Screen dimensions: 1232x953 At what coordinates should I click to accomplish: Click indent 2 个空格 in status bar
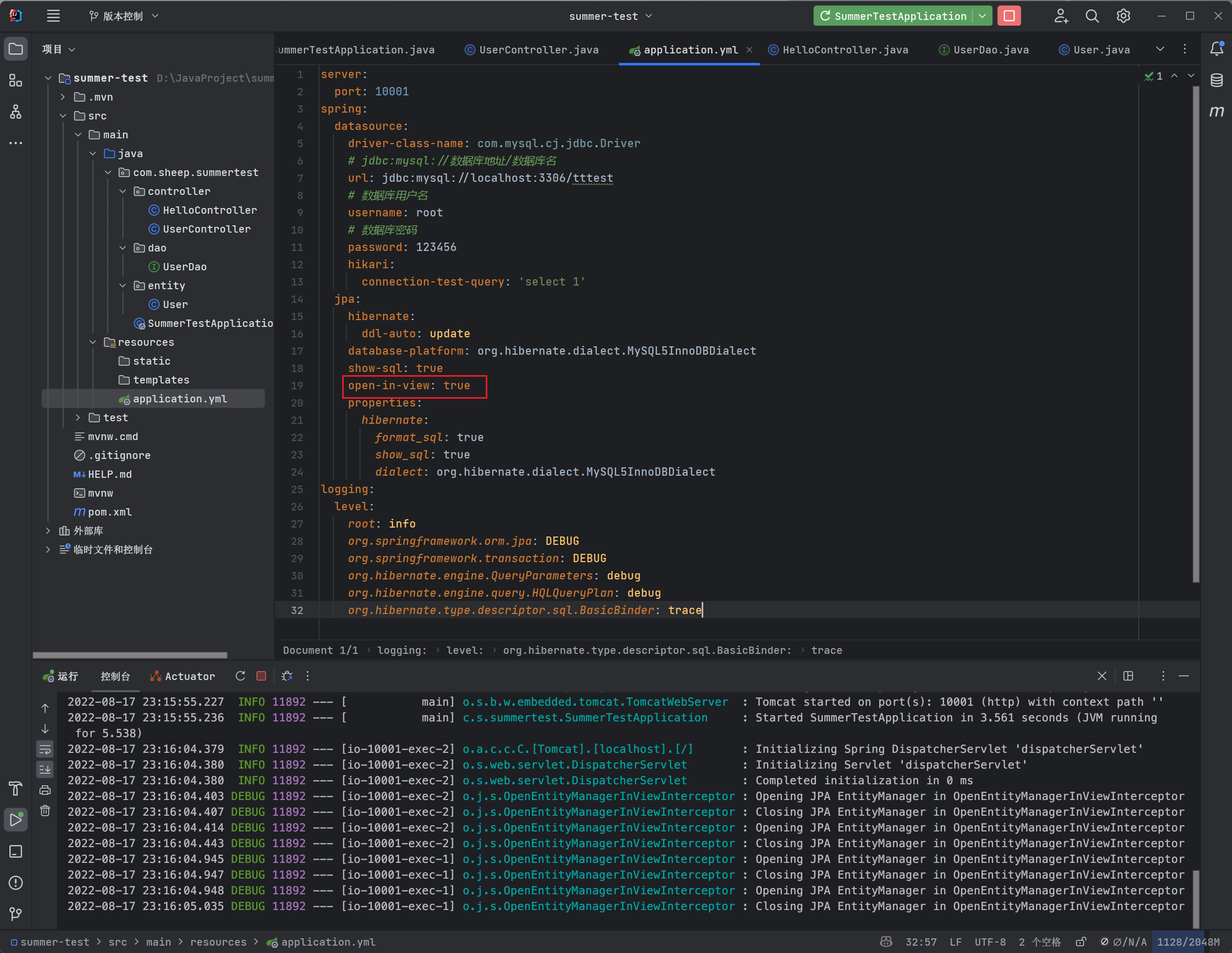(x=1039, y=941)
